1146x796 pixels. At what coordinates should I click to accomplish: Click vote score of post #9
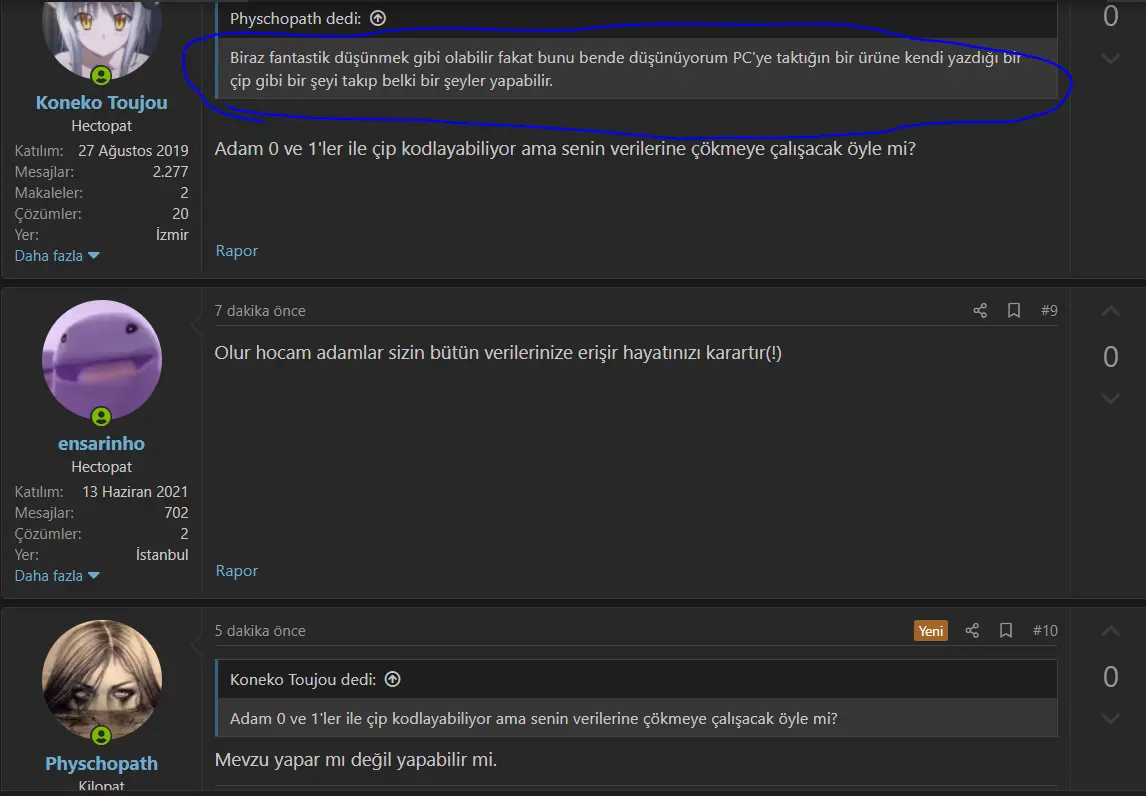click(x=1110, y=357)
